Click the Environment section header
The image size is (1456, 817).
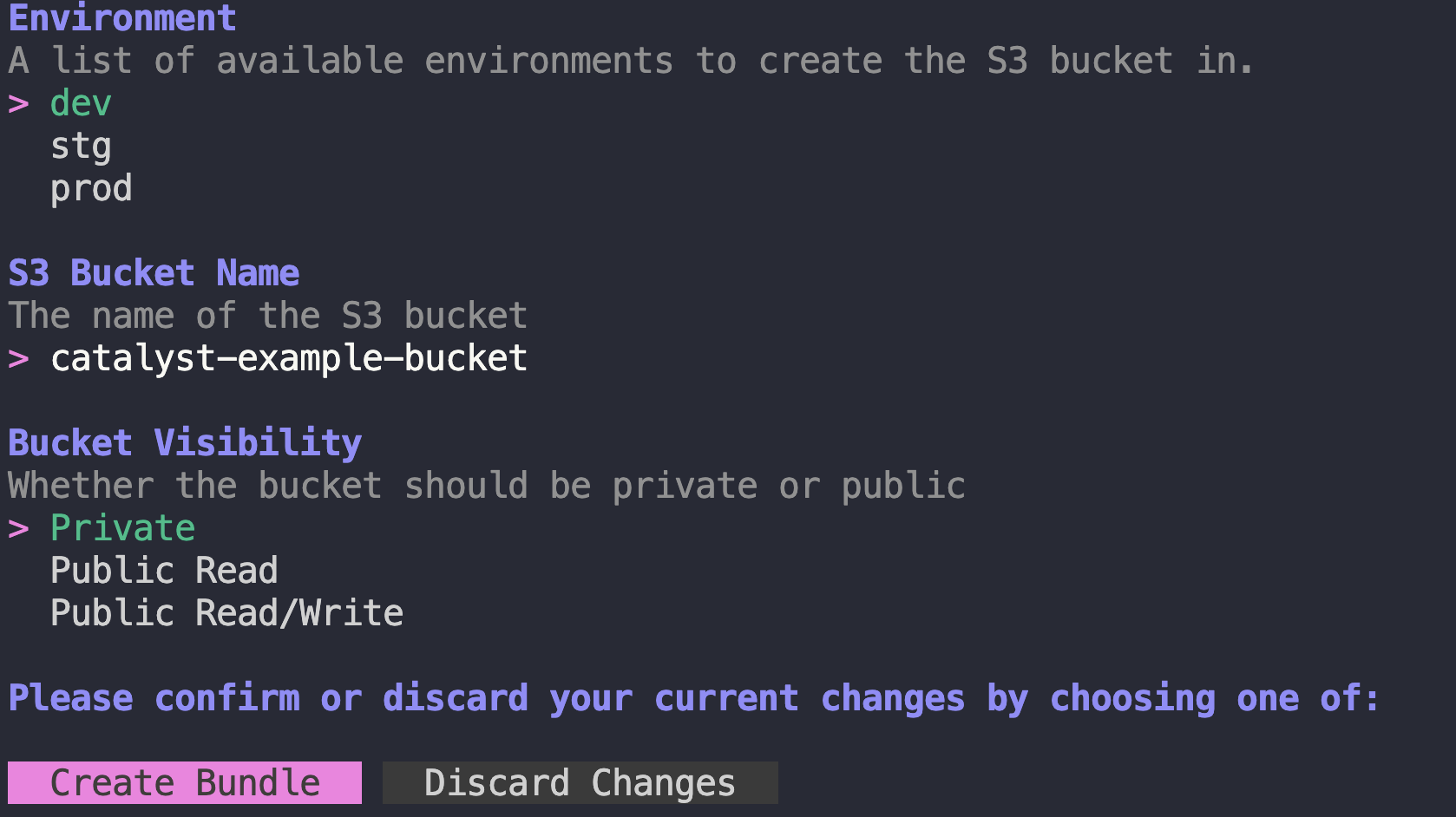pos(121,16)
